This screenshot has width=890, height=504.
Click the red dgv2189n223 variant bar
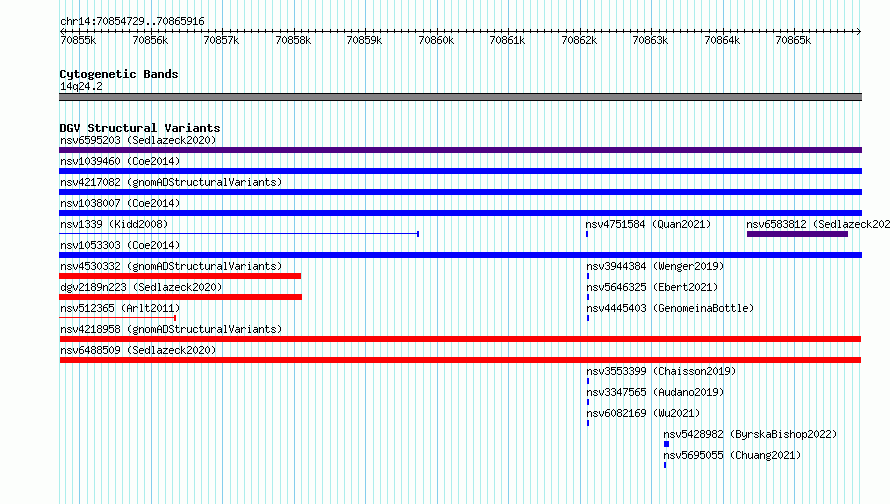[180, 297]
